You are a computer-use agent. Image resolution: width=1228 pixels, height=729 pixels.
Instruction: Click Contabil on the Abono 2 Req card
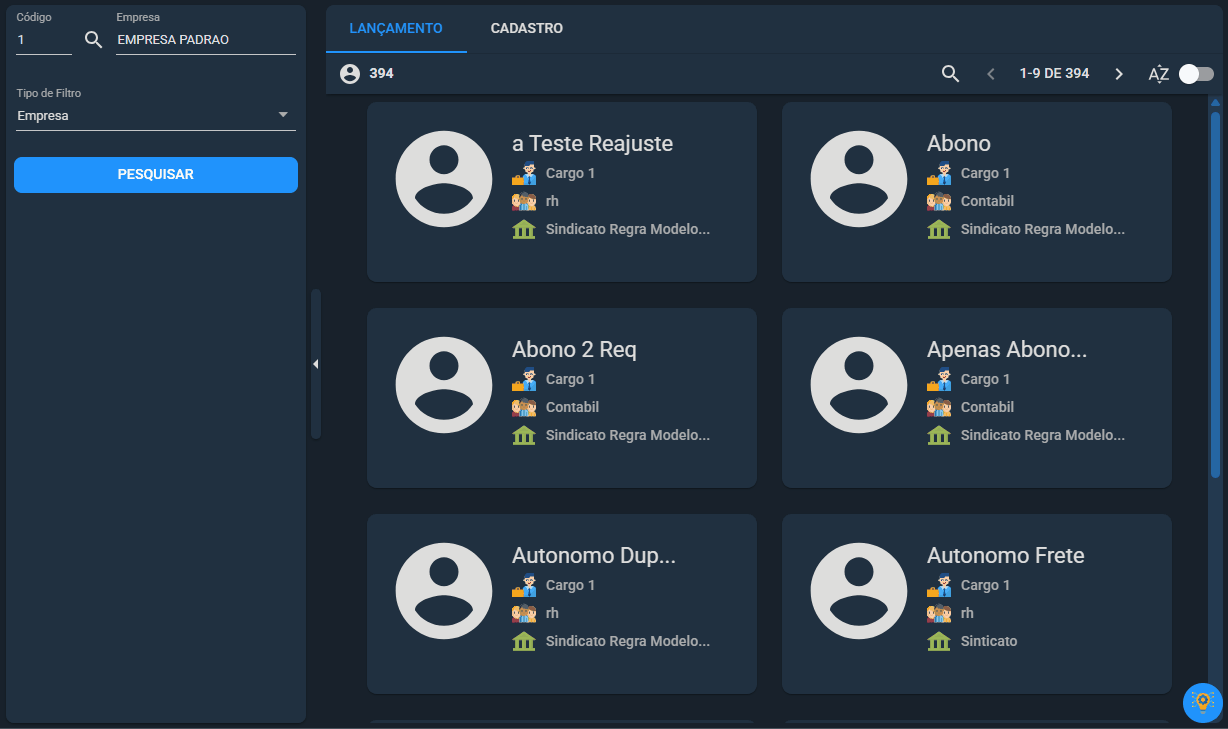pos(572,407)
